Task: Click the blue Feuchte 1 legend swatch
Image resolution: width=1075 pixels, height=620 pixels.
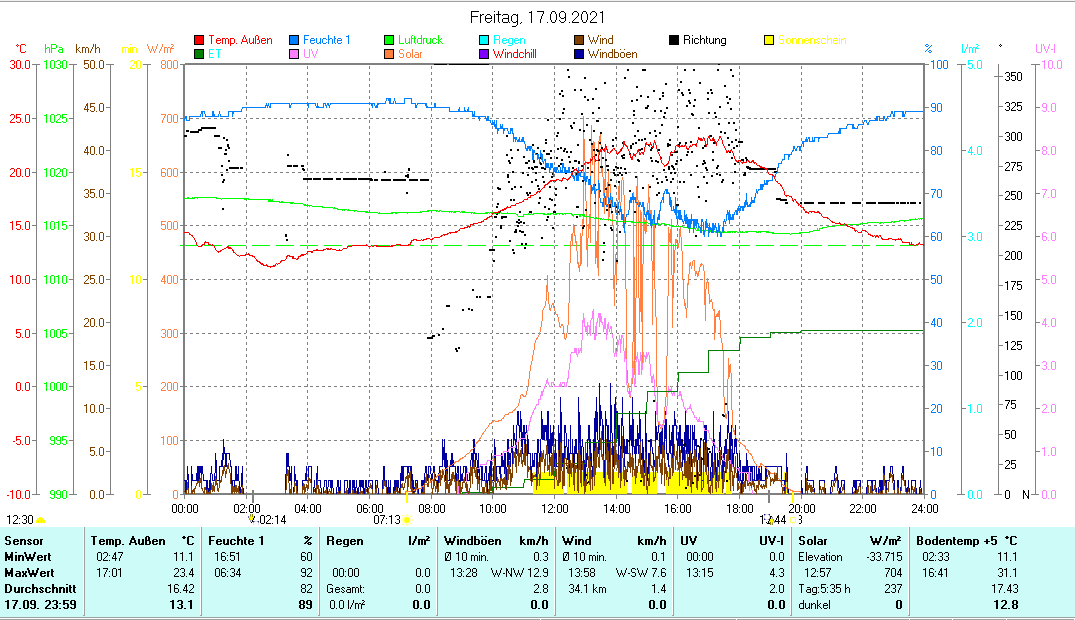Action: click(x=294, y=41)
